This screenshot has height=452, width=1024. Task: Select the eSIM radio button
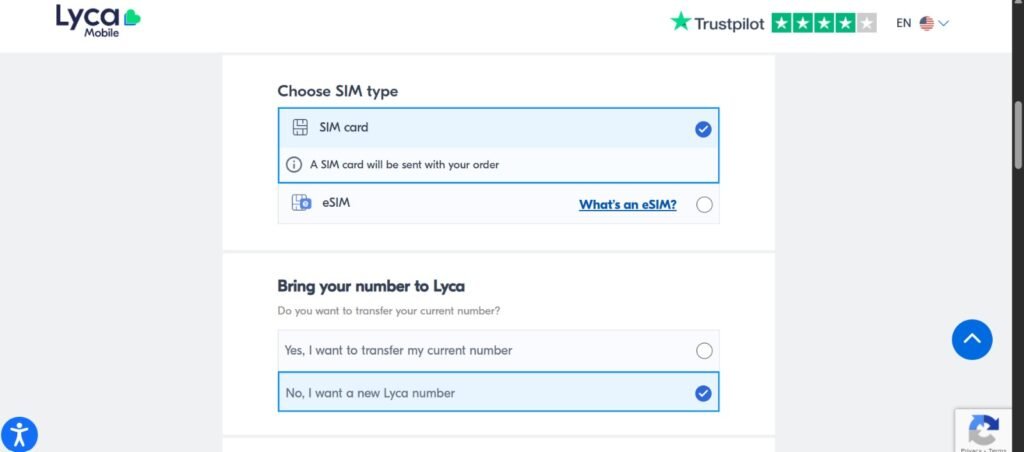click(704, 205)
